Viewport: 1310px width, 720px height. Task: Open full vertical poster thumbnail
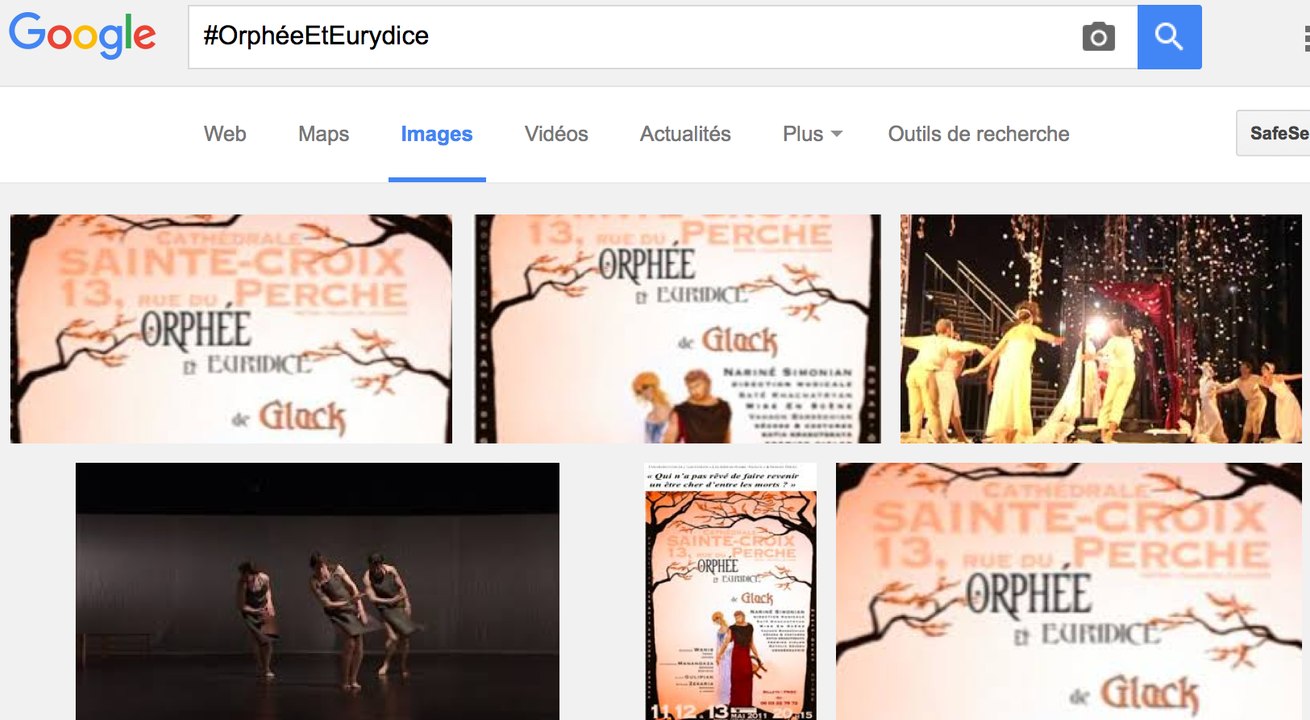731,591
